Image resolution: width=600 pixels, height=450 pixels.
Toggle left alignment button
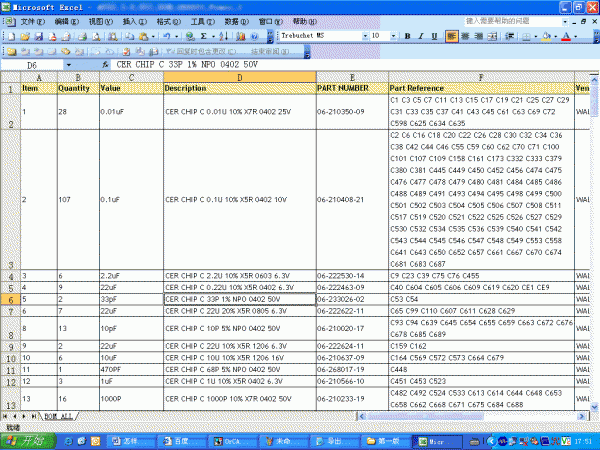point(452,36)
